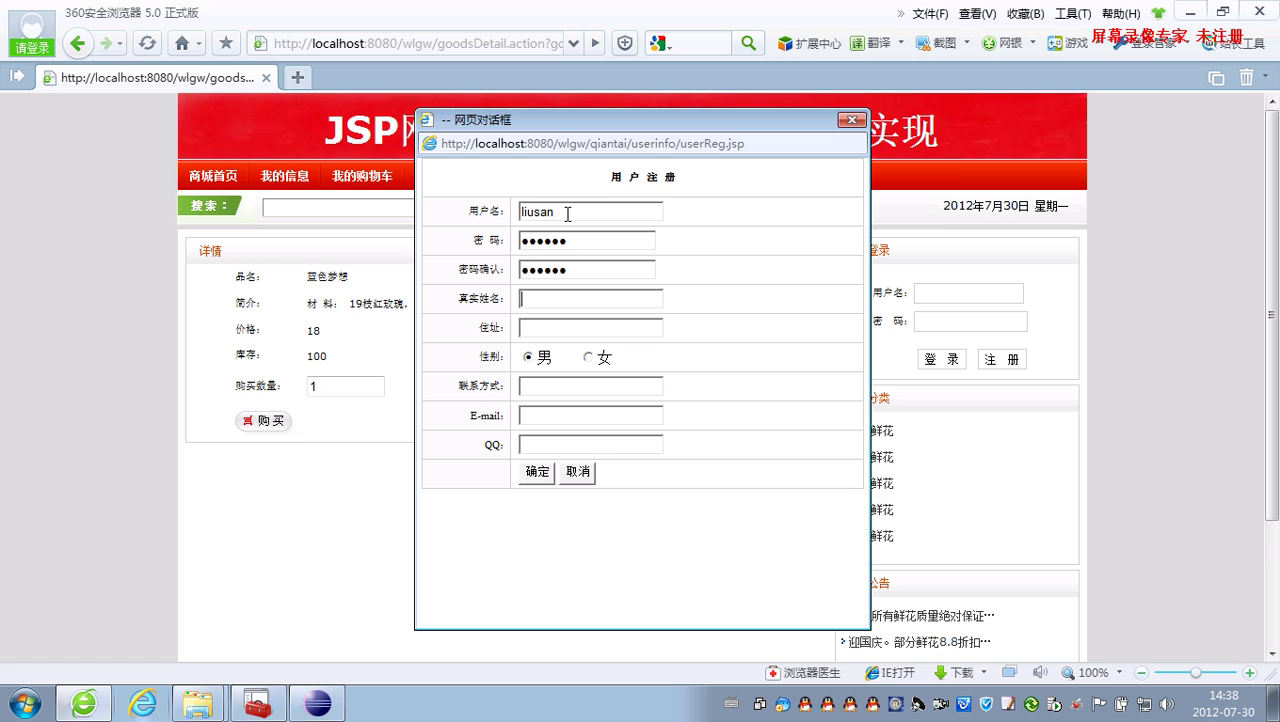
Task: Open 我的信息 in site navigation
Action: coord(285,176)
